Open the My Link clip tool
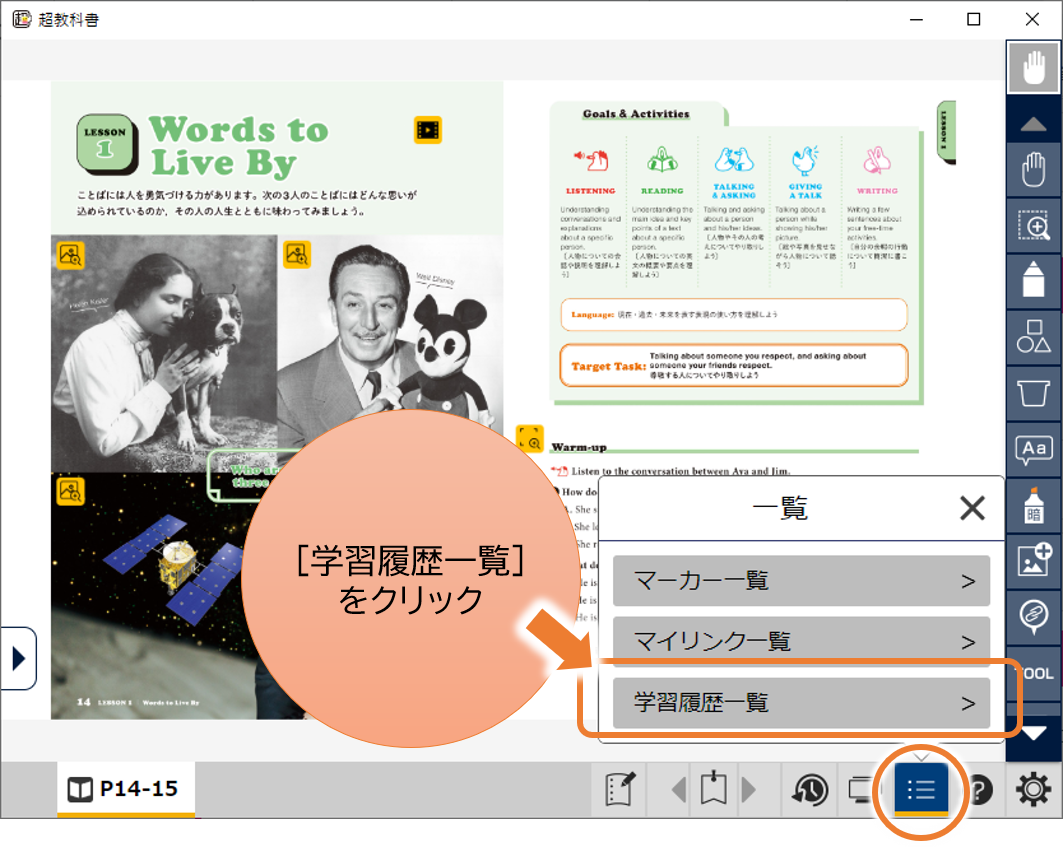This screenshot has width=1063, height=850. click(1033, 617)
